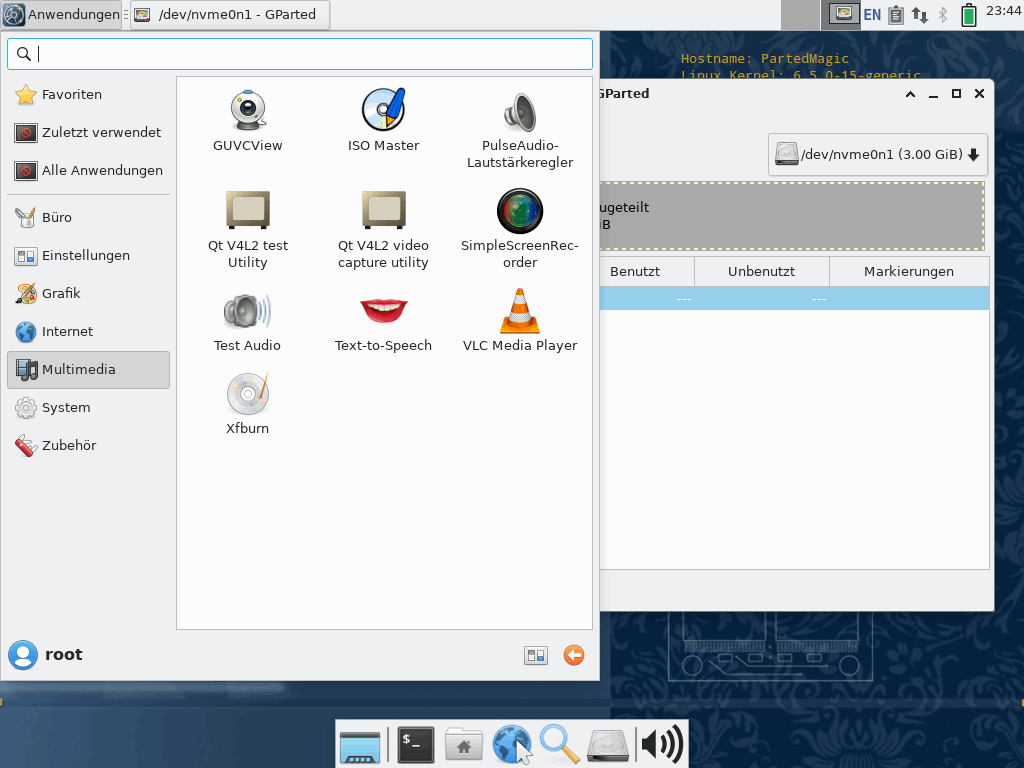This screenshot has height=768, width=1024.
Task: Open the /dev/nvme0n1 device dropdown
Action: coord(877,155)
